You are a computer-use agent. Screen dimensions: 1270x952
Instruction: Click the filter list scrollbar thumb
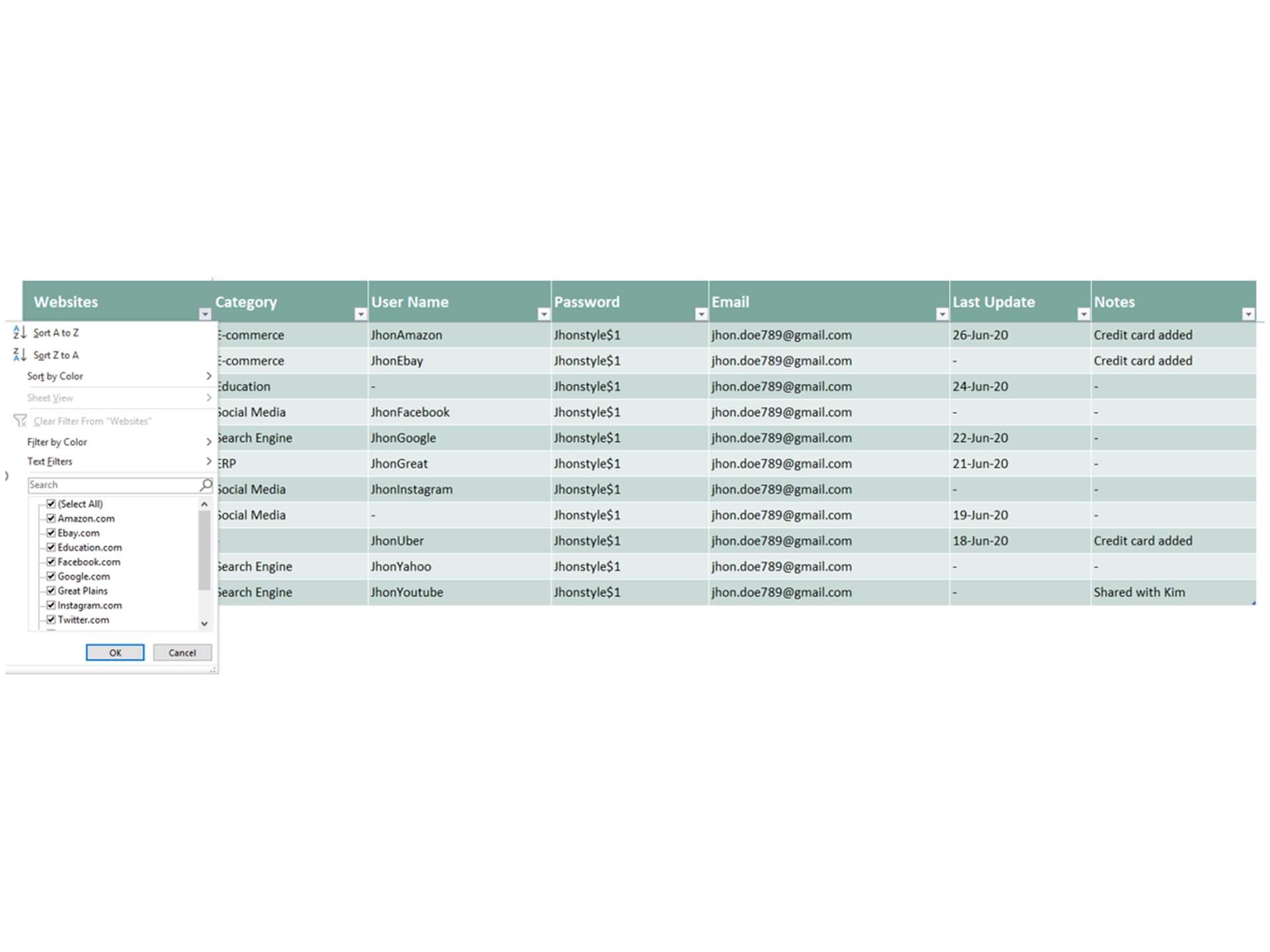coord(204,550)
